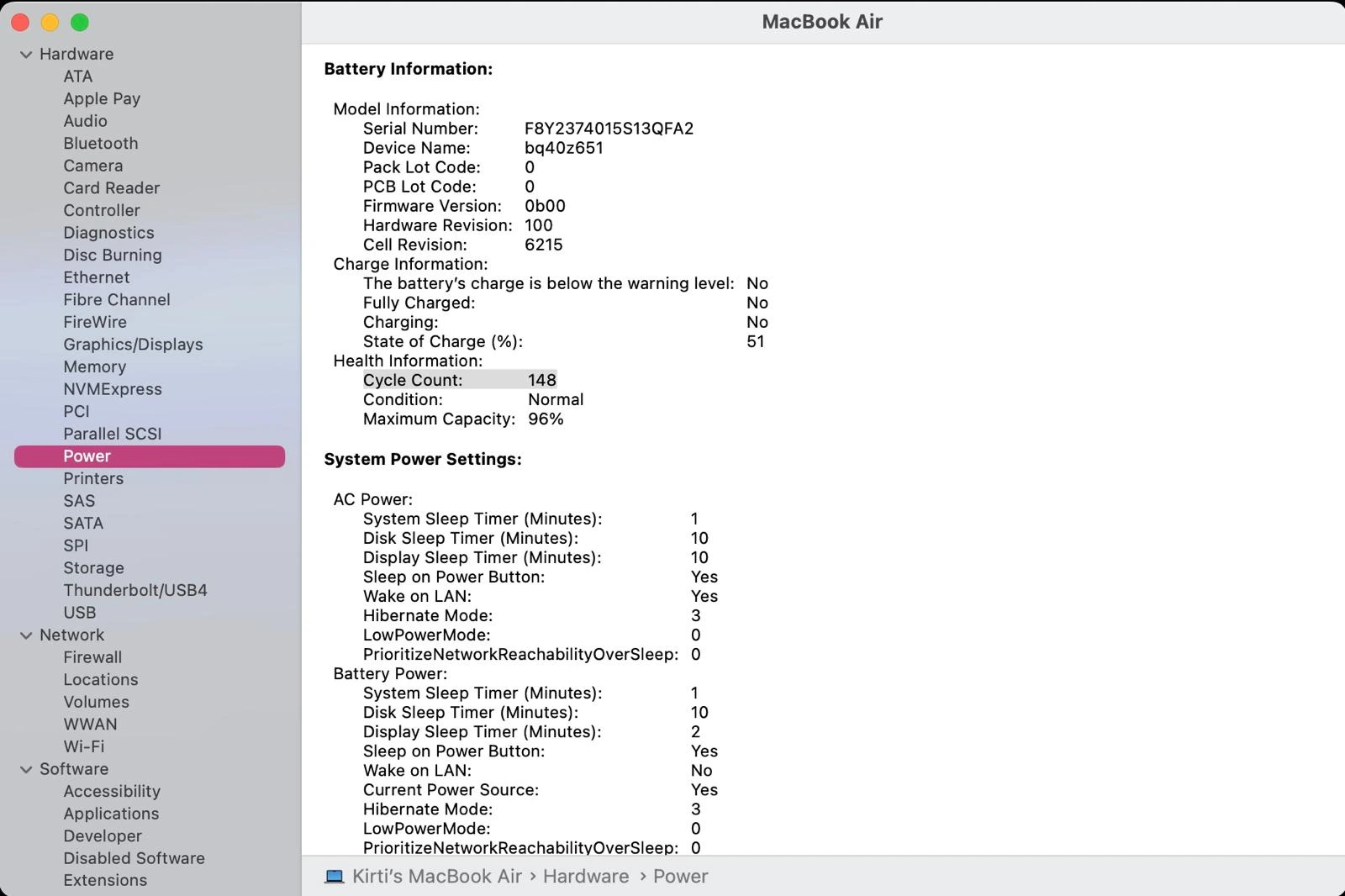1345x896 pixels.
Task: Click the serial number F8Y2374015S13QFA2
Action: pos(609,129)
